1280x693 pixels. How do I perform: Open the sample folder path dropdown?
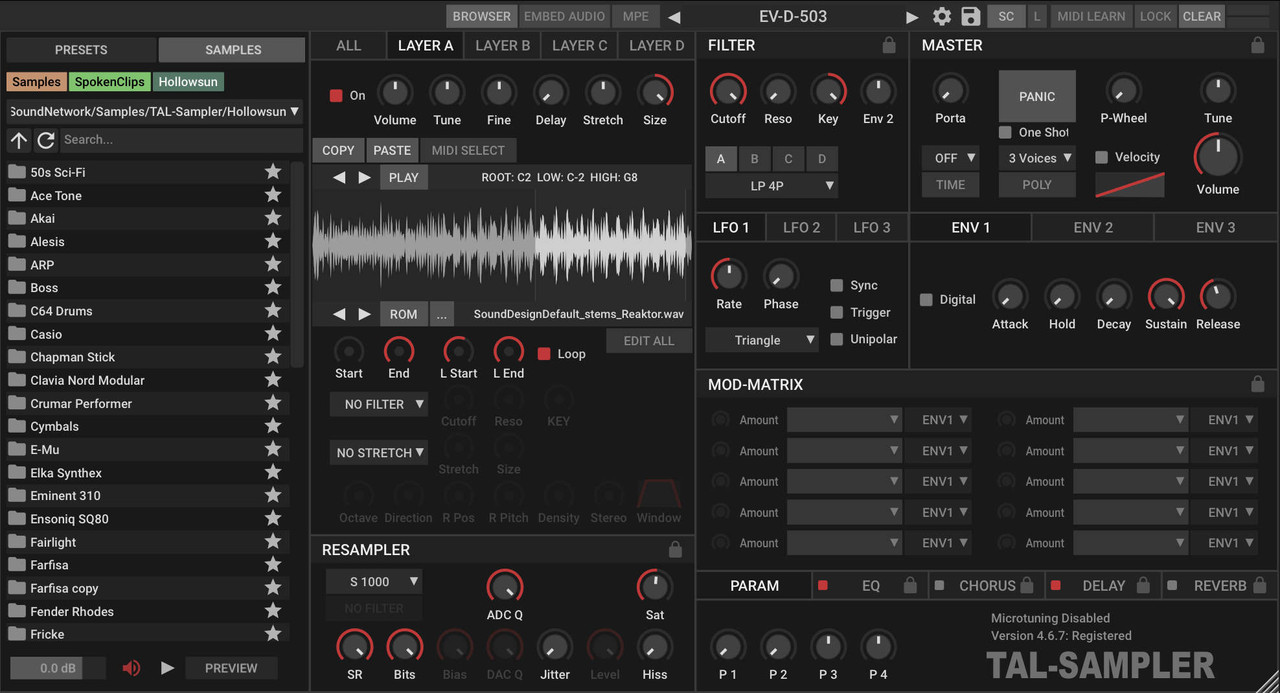(155, 111)
